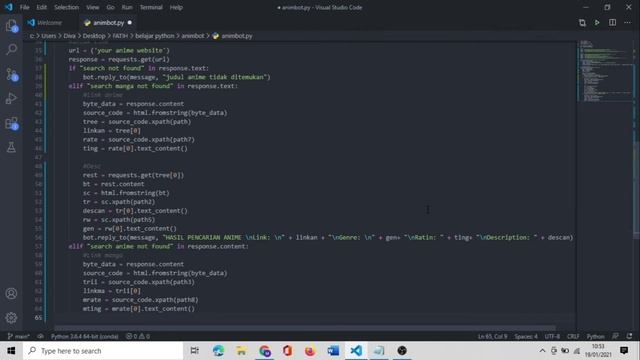Screen dimensions: 640x360
Task: Switch to the Welcome tab
Action: [x=49, y=23]
